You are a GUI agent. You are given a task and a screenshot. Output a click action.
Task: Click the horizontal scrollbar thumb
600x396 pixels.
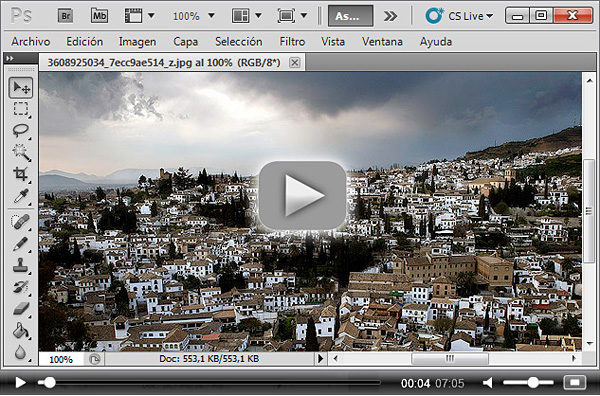tap(450, 359)
